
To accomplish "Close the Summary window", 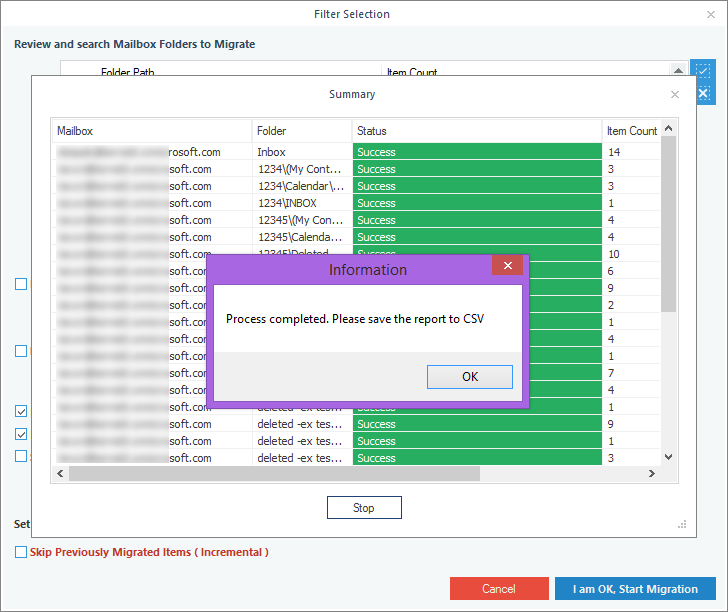I will click(x=675, y=95).
